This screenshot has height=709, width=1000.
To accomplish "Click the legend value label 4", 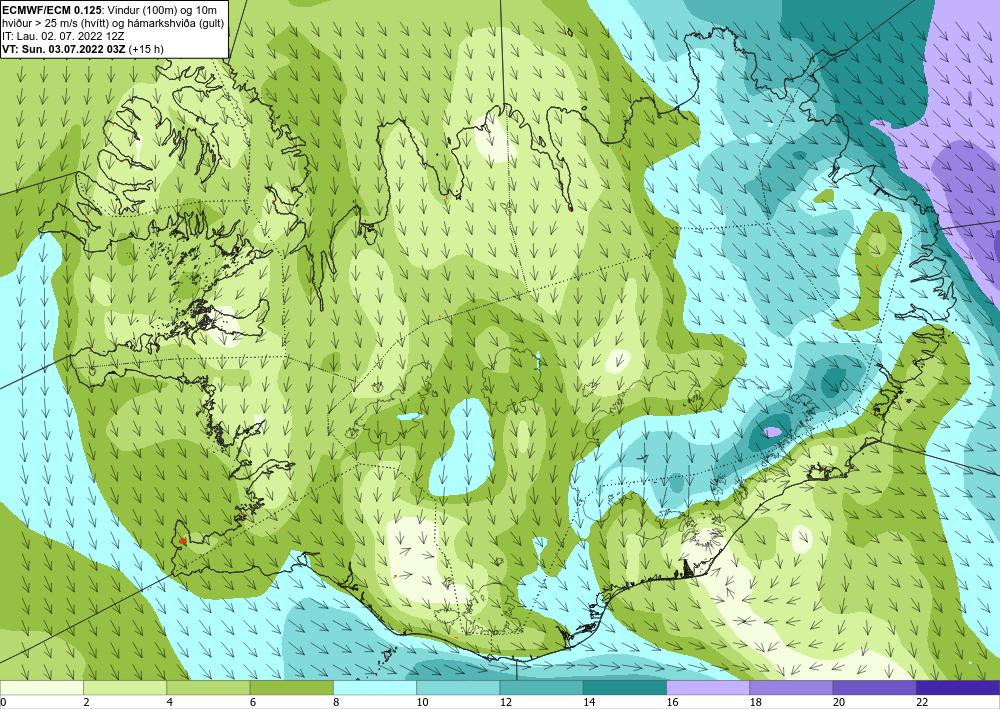I will coord(170,702).
